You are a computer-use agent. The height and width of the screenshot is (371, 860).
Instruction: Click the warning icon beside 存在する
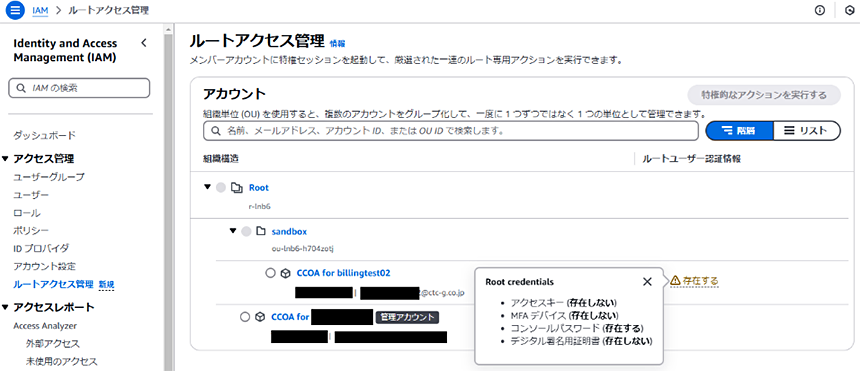[x=675, y=280]
